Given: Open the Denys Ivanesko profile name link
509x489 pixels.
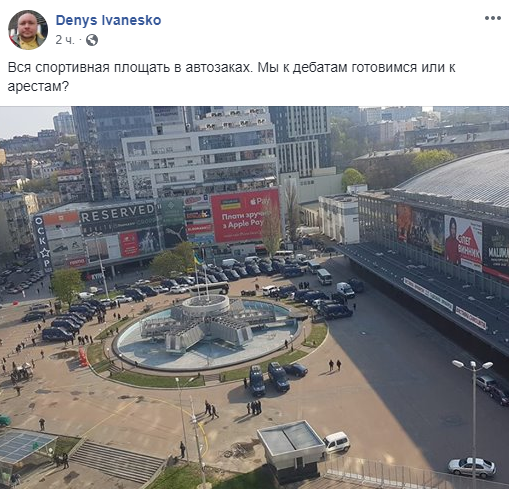Looking at the screenshot, I should click(108, 20).
